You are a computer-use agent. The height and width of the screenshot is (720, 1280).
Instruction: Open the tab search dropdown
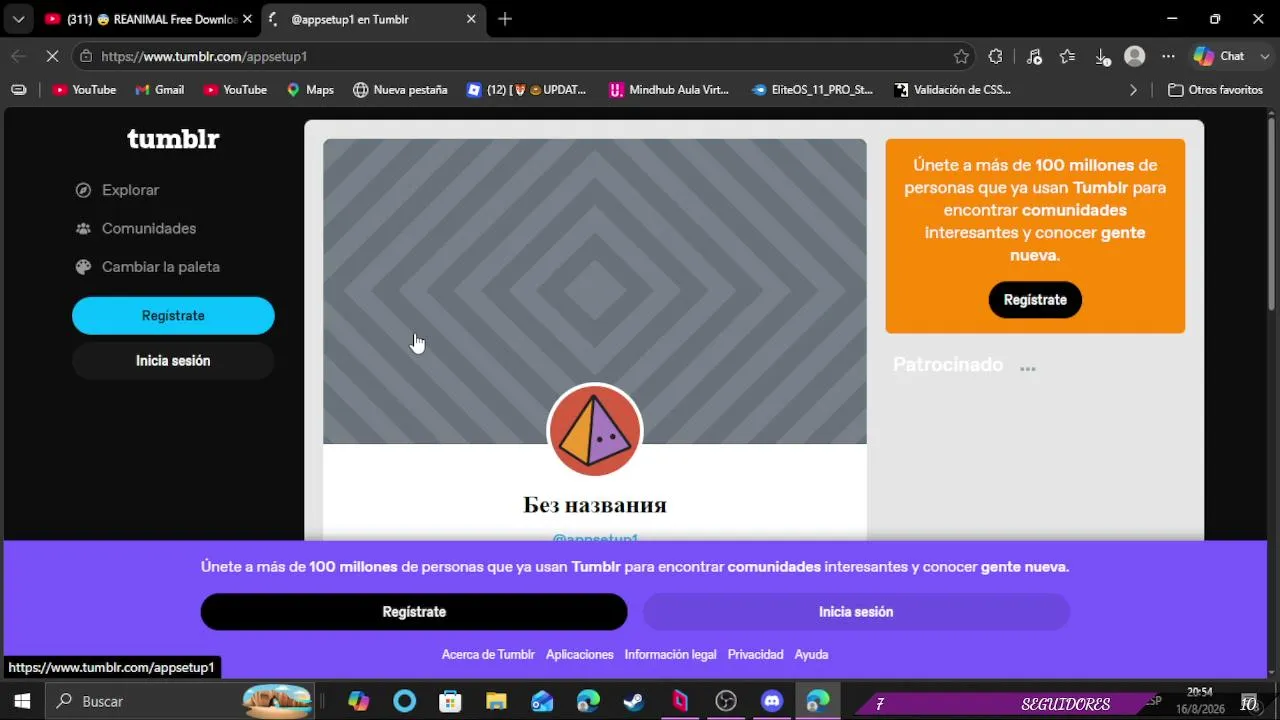18,19
